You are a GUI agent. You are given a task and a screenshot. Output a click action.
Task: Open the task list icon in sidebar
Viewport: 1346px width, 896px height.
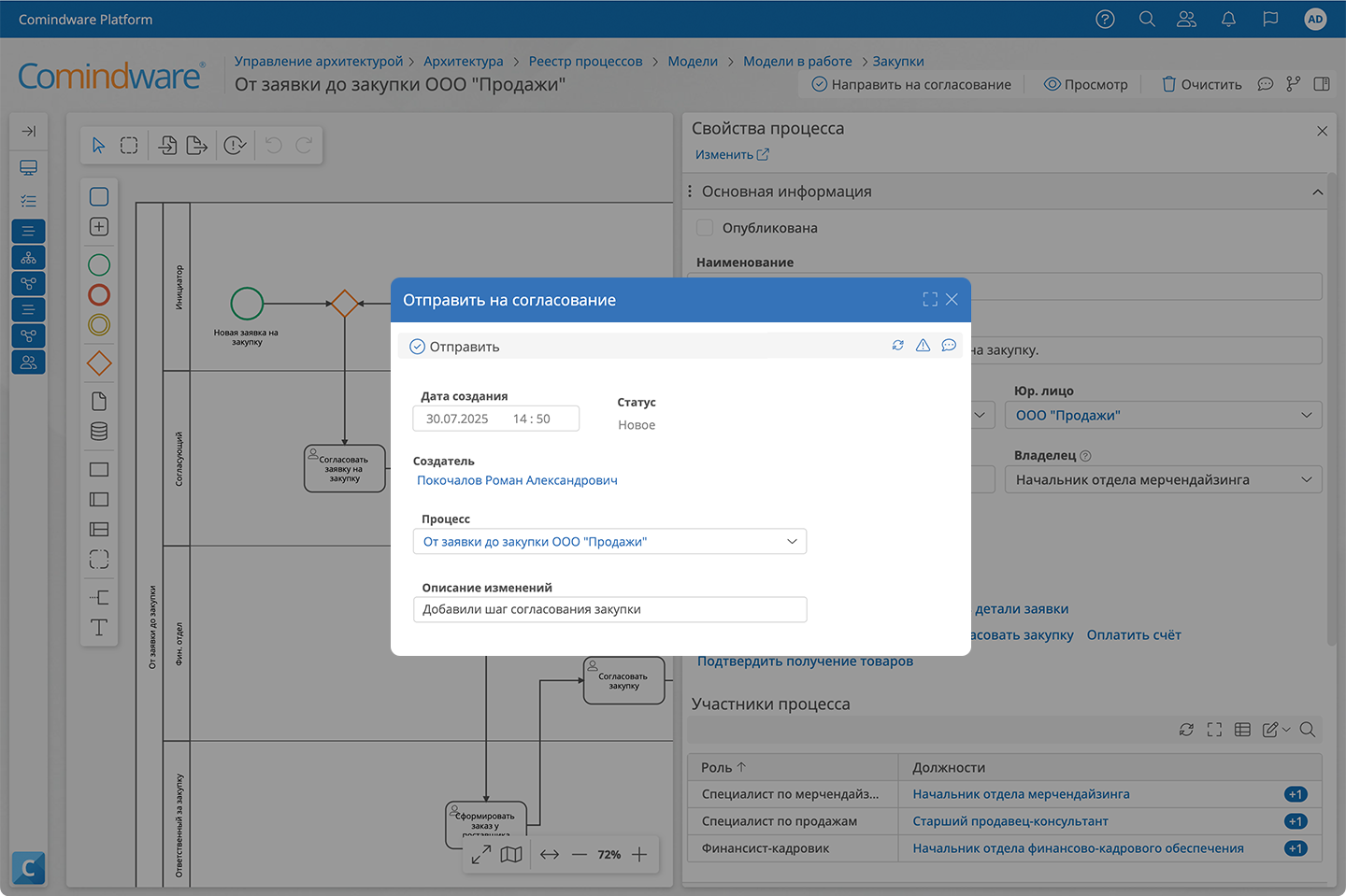pyautogui.click(x=29, y=201)
